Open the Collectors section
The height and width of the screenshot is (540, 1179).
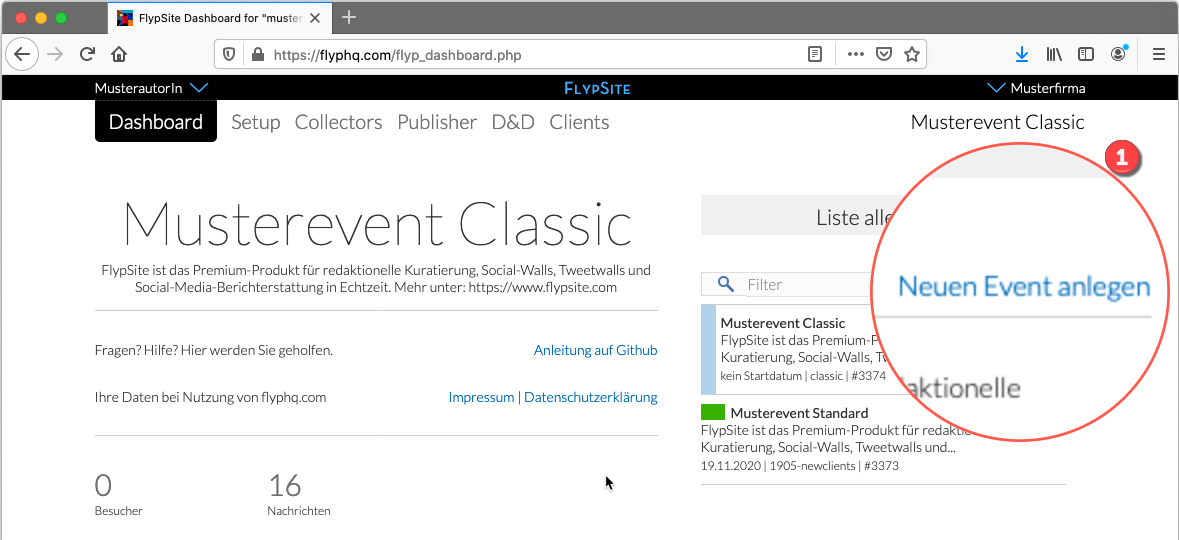[338, 122]
